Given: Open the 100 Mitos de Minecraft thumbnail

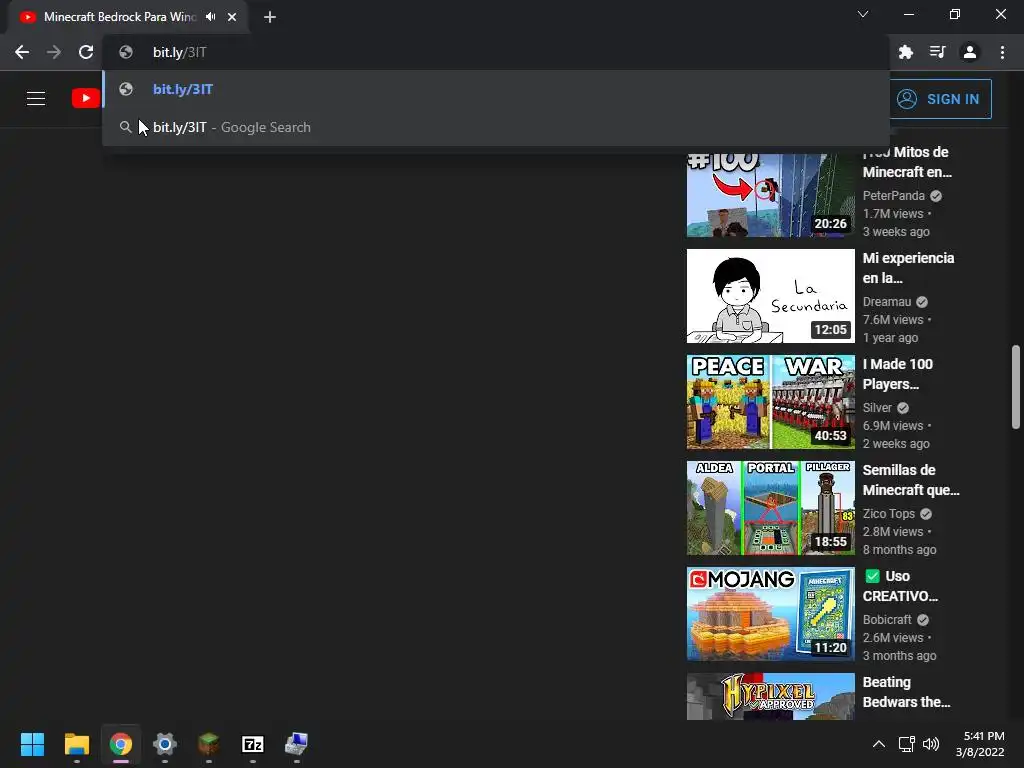Looking at the screenshot, I should click(771, 195).
